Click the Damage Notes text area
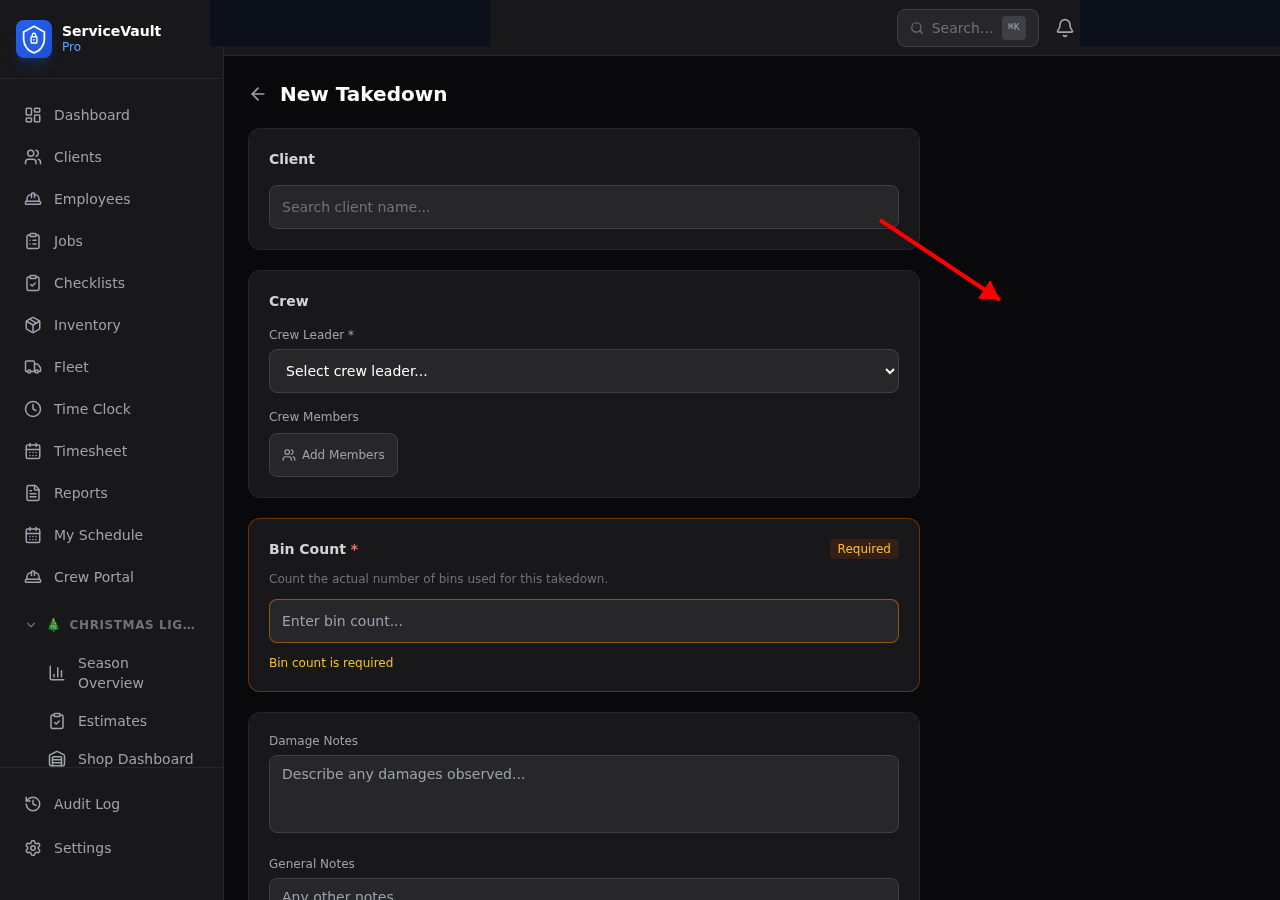1280x900 pixels. coord(584,794)
